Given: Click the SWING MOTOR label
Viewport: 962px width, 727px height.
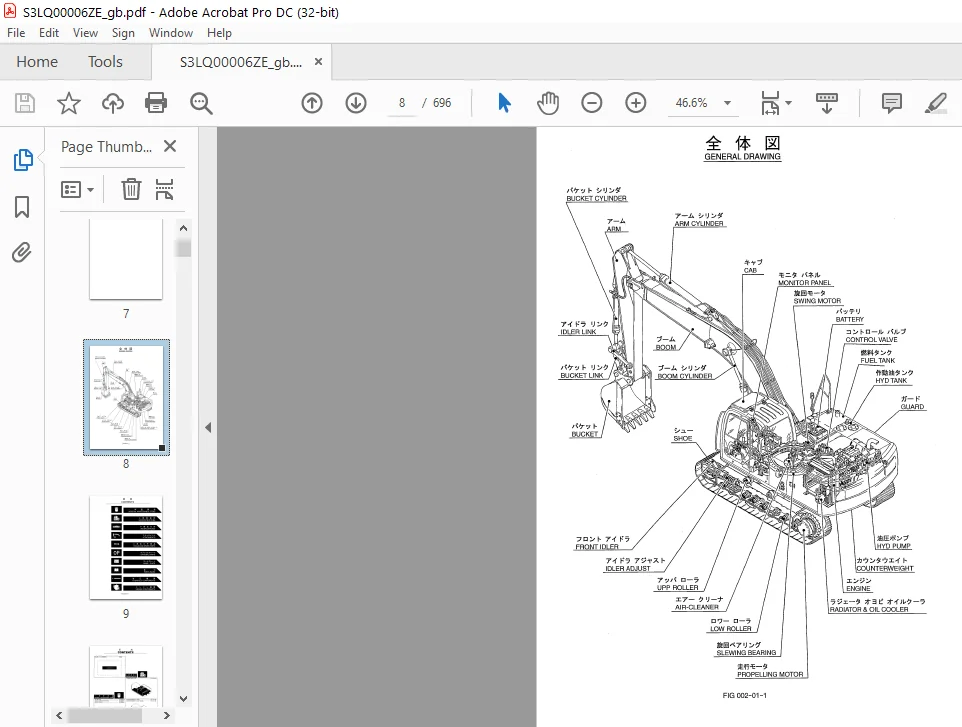Looking at the screenshot, I should tap(817, 301).
